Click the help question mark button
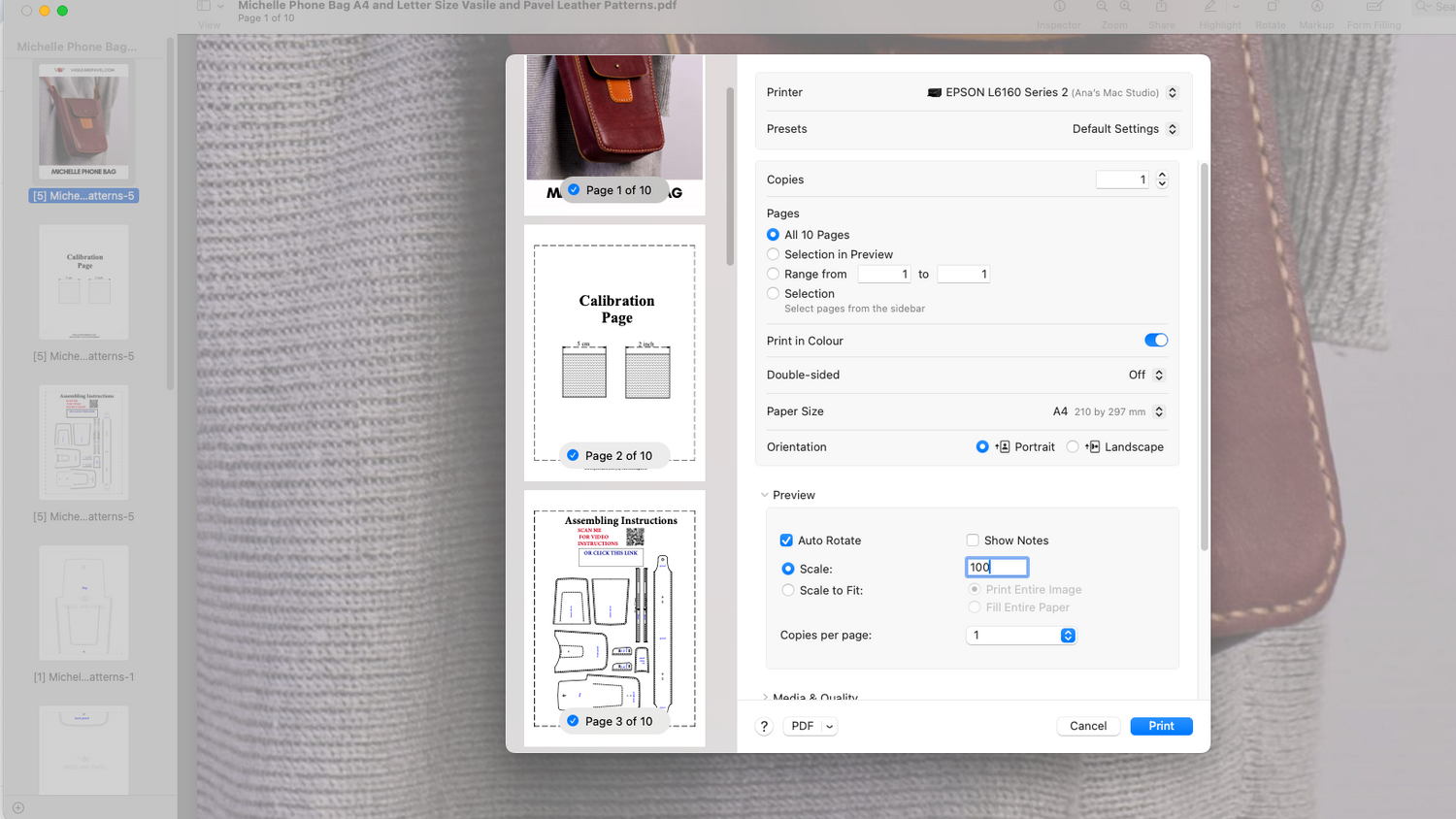Viewport: 1456px width, 819px height. point(764,726)
